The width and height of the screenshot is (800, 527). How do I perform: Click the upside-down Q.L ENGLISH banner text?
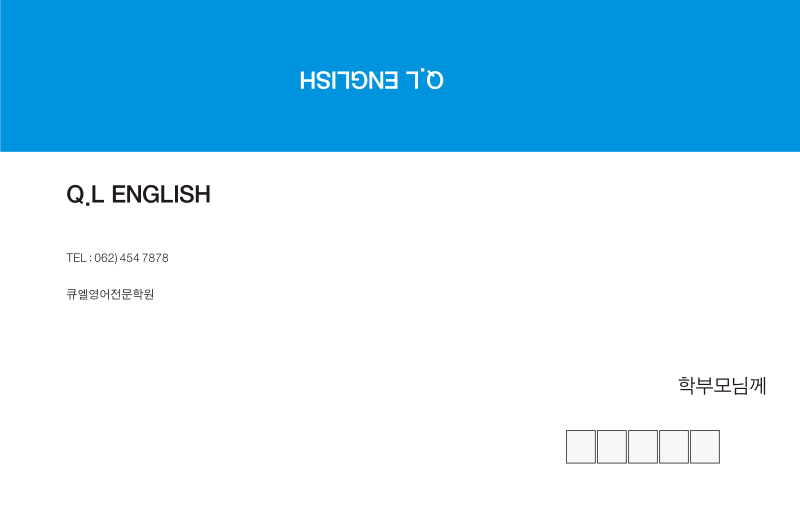click(371, 80)
